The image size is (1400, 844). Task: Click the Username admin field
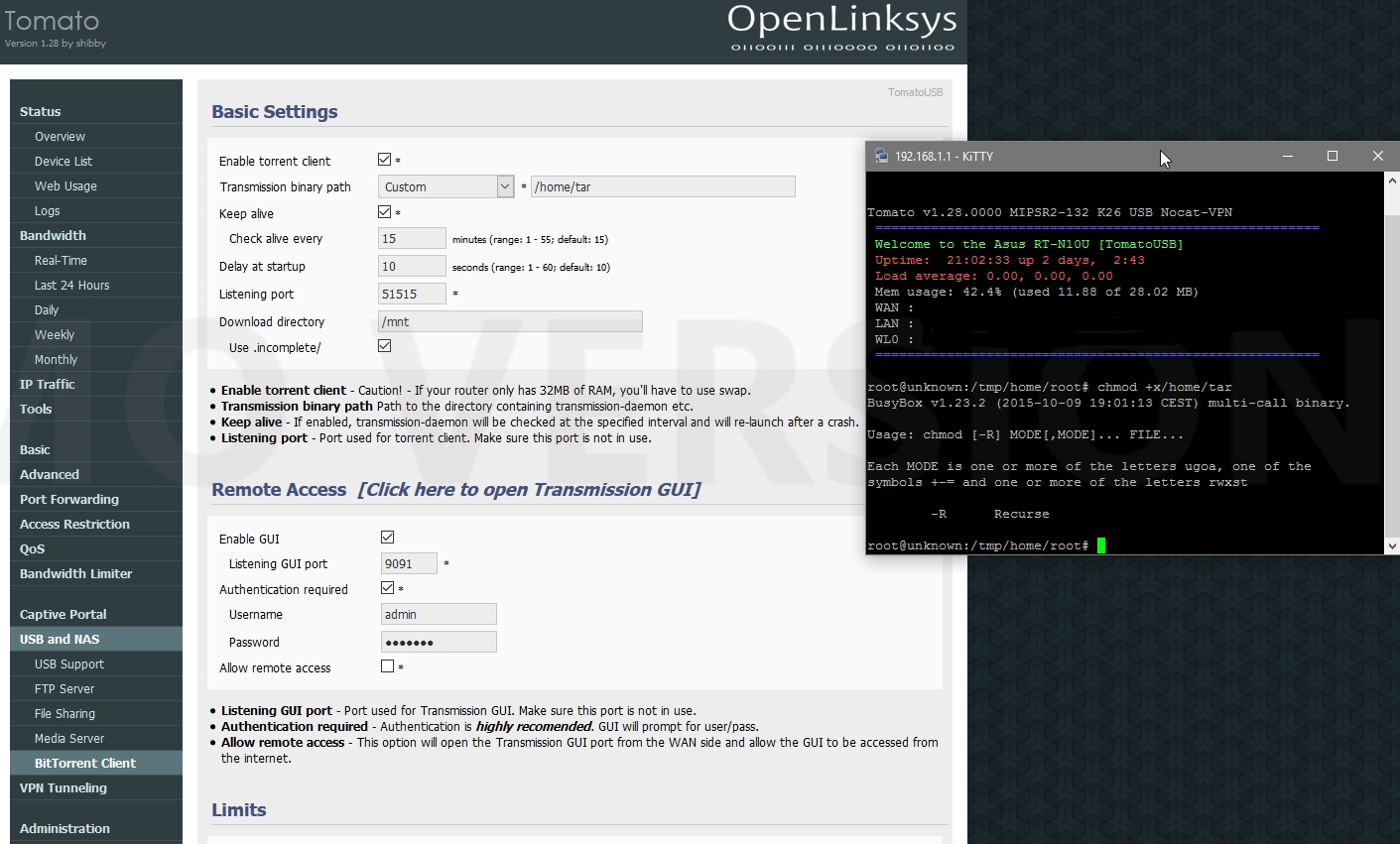tap(439, 614)
